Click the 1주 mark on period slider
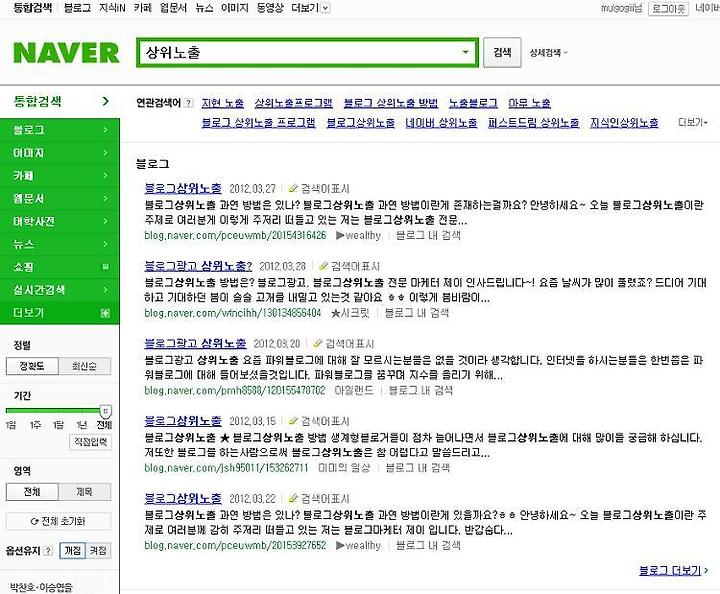The width and height of the screenshot is (720, 594). coord(35,425)
